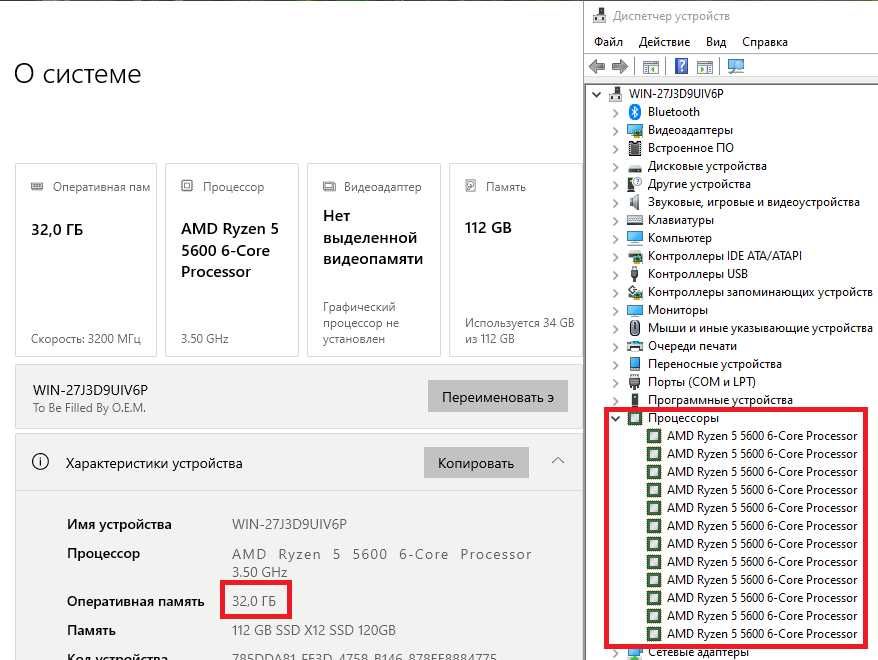Click the Device Manager title bar icon

(599, 16)
